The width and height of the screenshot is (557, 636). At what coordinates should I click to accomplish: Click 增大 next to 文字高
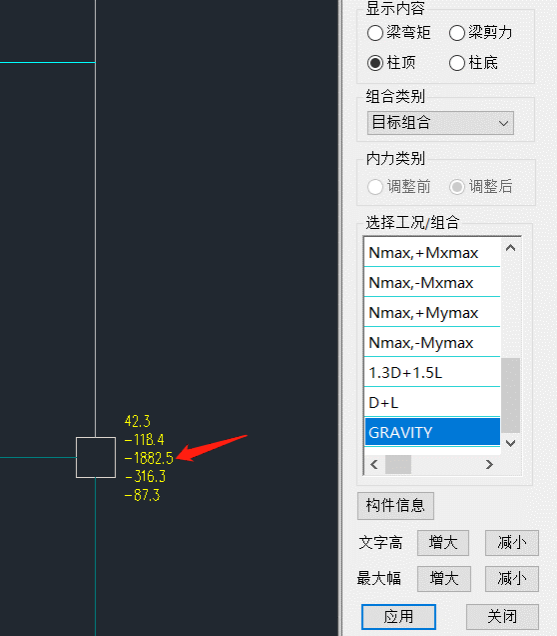pos(443,543)
